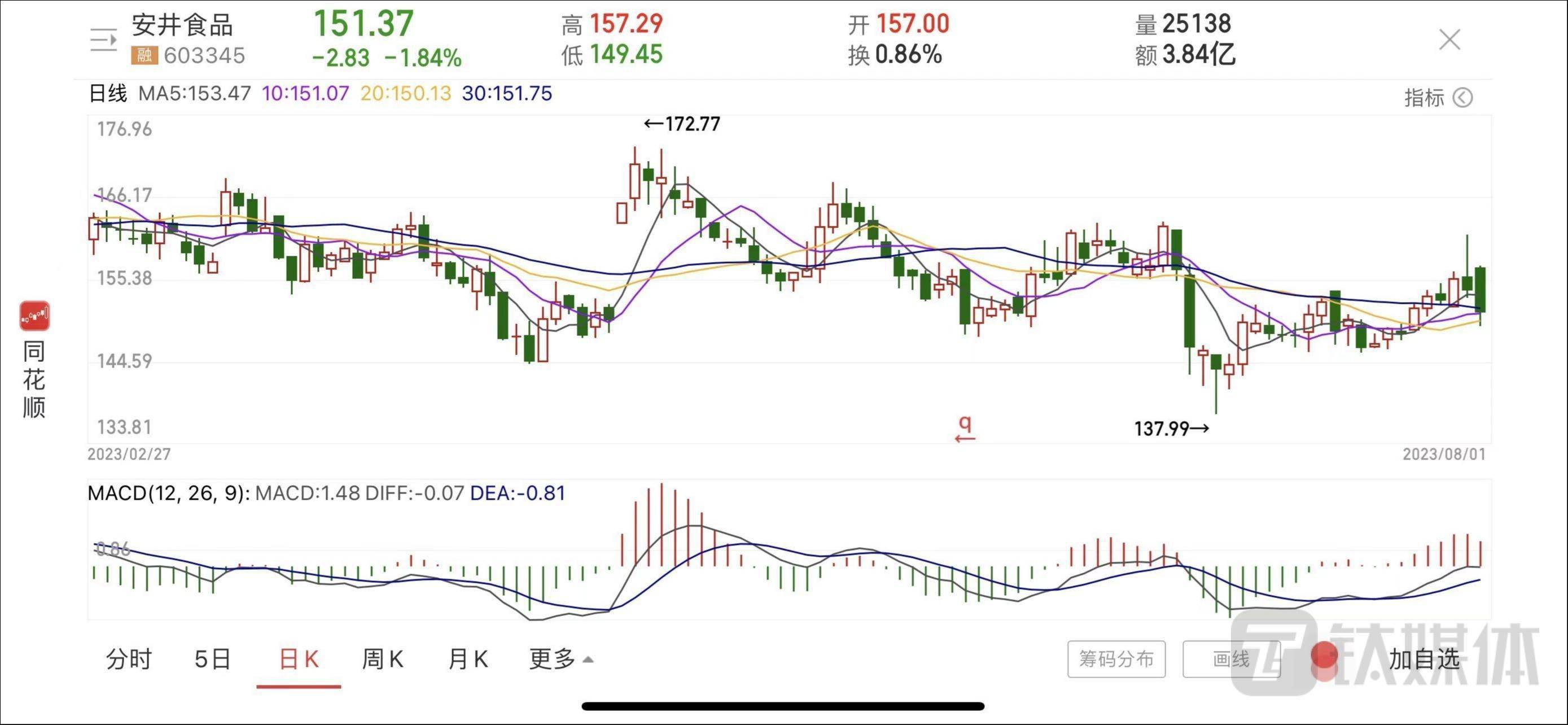The image size is (1568, 725).
Task: Click the 日线 chart label
Action: tap(108, 93)
